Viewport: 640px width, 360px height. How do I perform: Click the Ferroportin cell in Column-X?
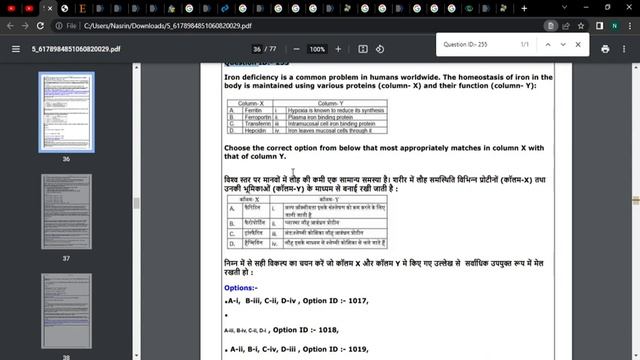[258, 117]
